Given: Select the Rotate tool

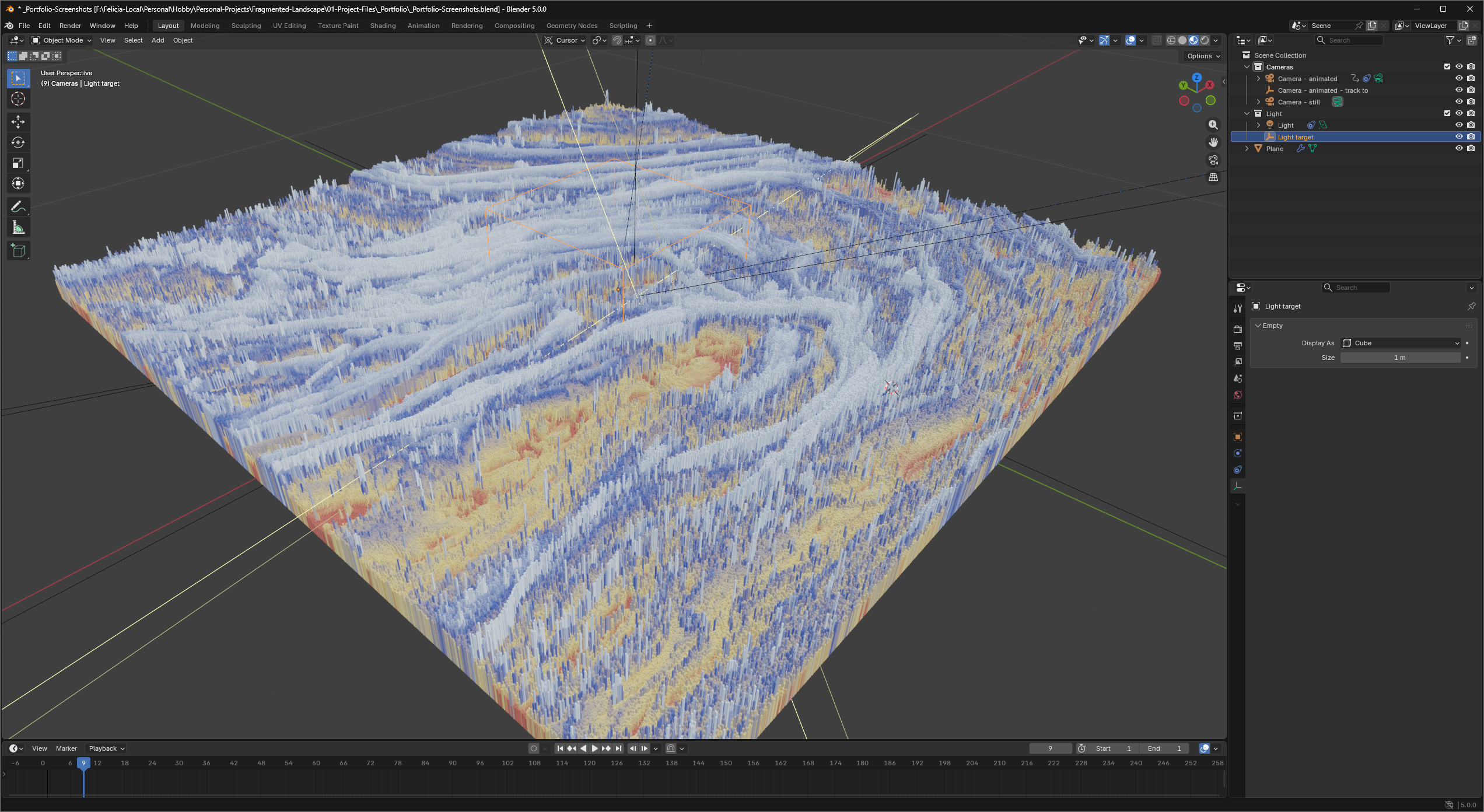Looking at the screenshot, I should coord(18,142).
